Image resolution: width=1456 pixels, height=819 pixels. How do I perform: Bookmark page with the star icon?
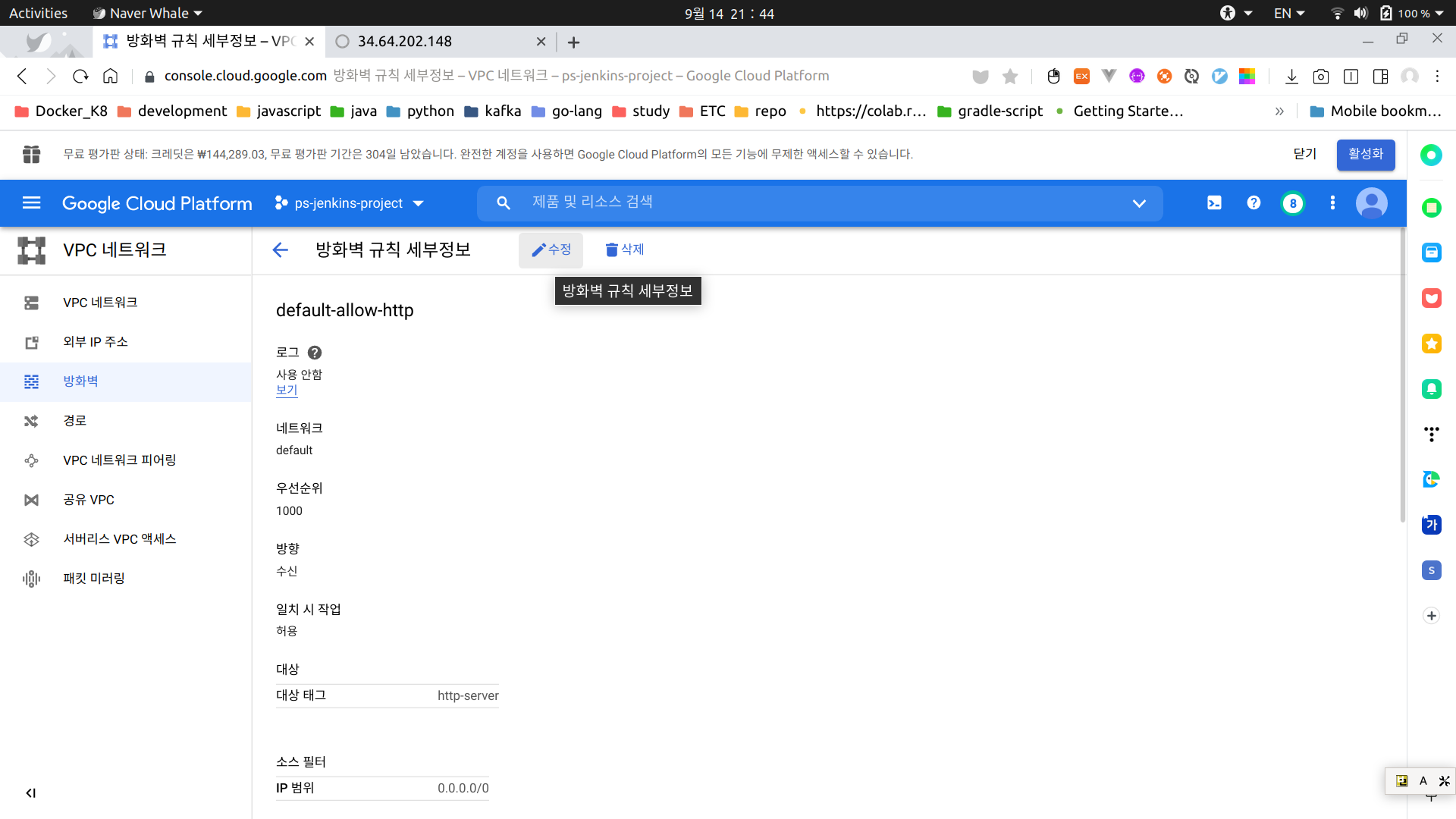click(1010, 76)
